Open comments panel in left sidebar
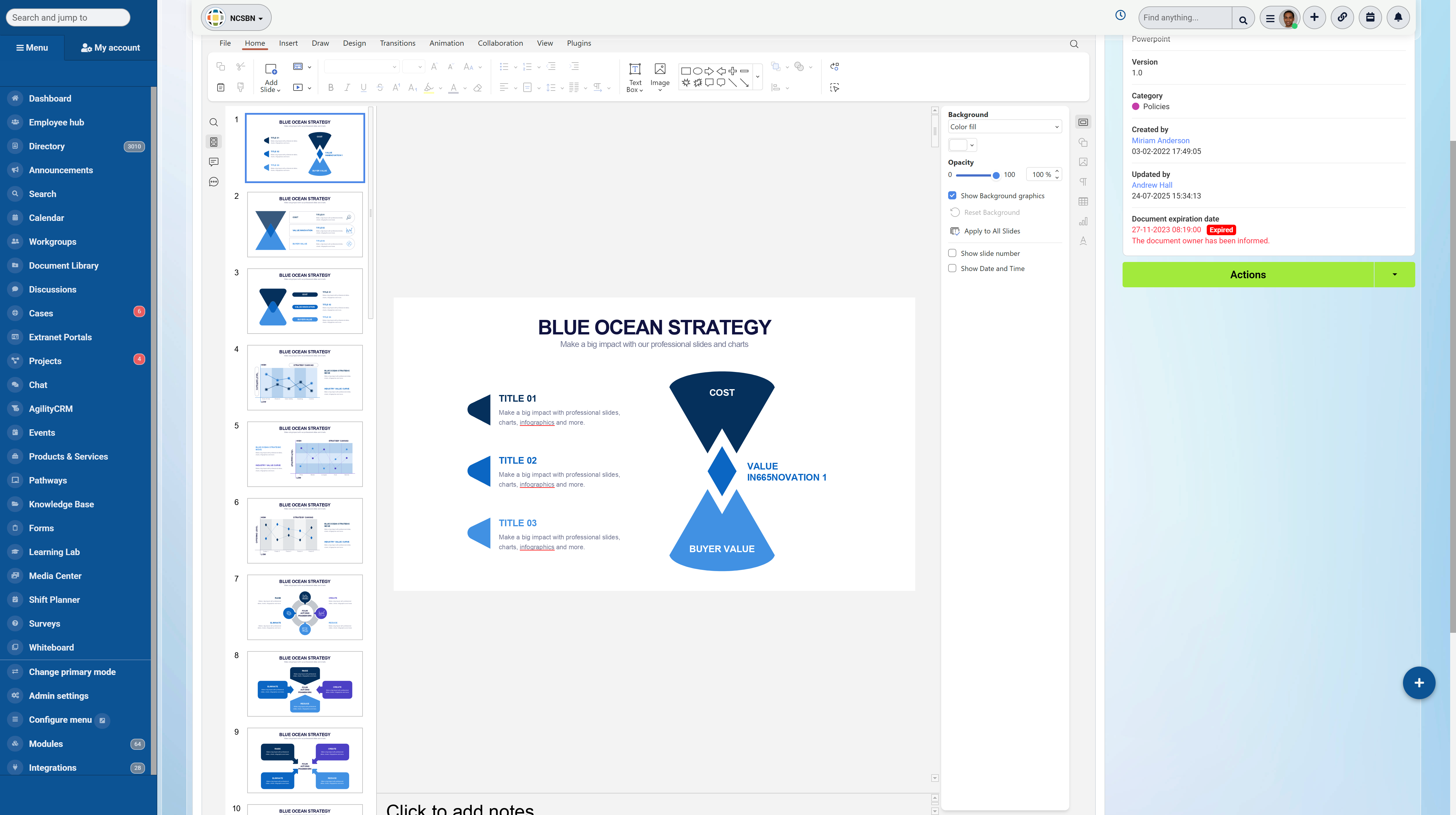 214,162
